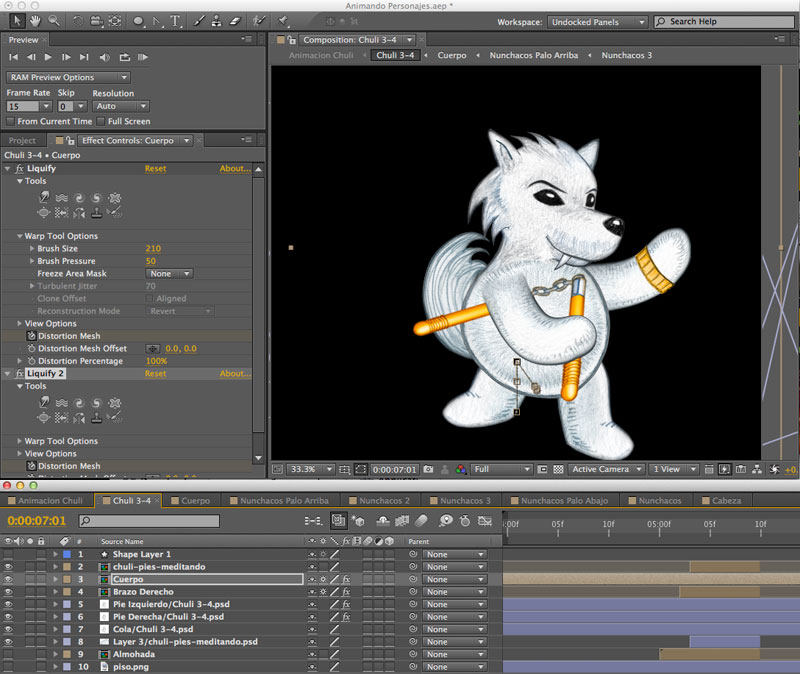800x674 pixels.
Task: Open Workspace Undocked Panels dropdown
Action: (597, 22)
